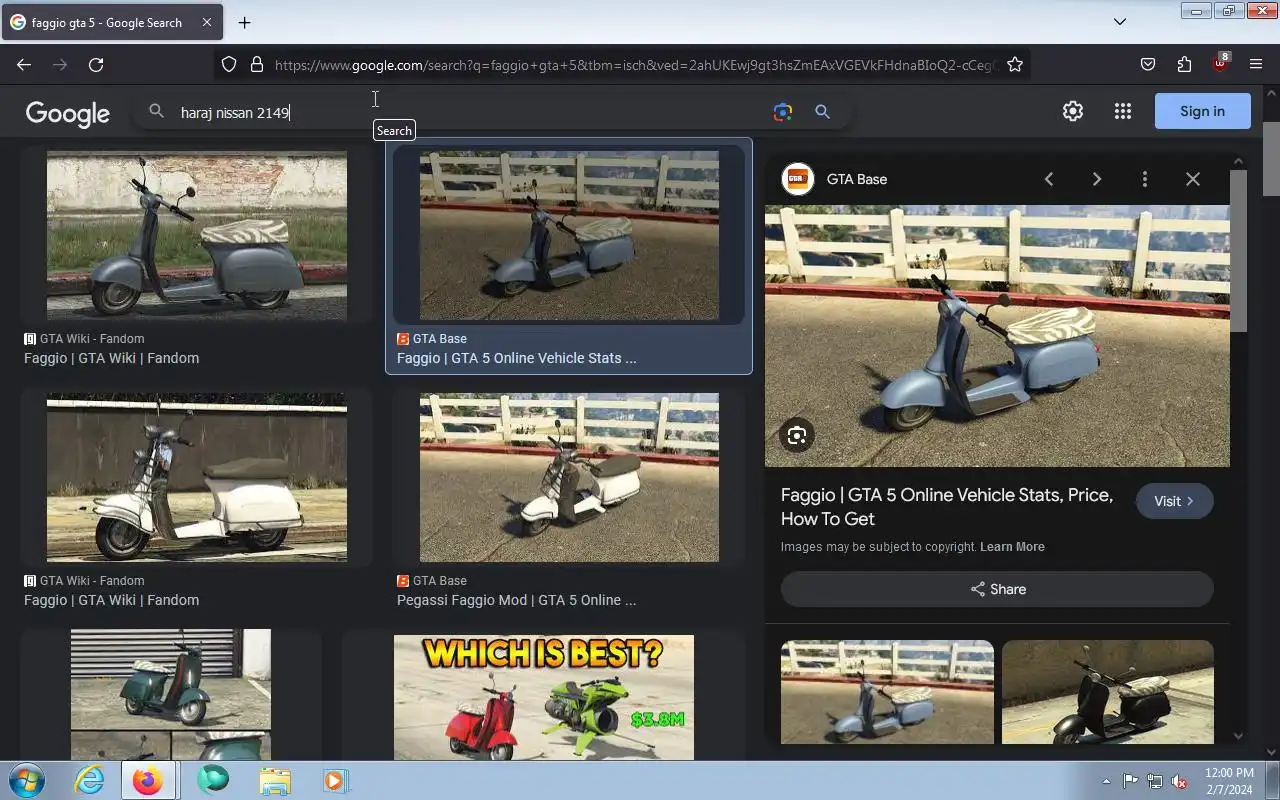The width and height of the screenshot is (1280, 800).
Task: Open the large Faggio preview image
Action: click(x=997, y=336)
